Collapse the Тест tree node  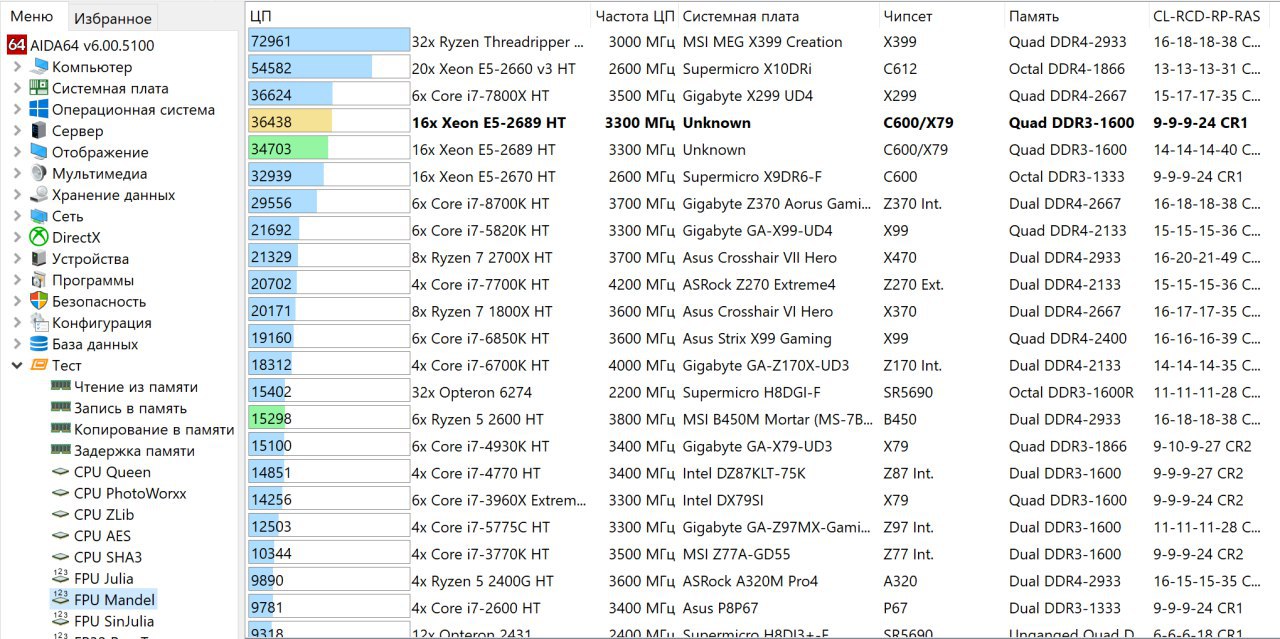click(x=17, y=366)
